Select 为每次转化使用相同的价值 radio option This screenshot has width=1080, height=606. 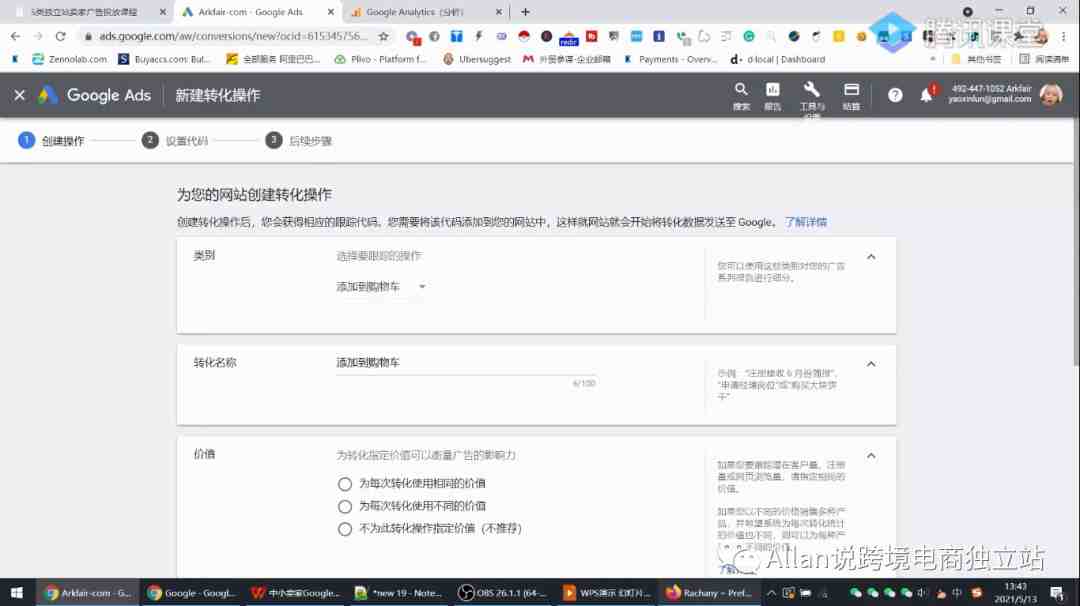[345, 484]
